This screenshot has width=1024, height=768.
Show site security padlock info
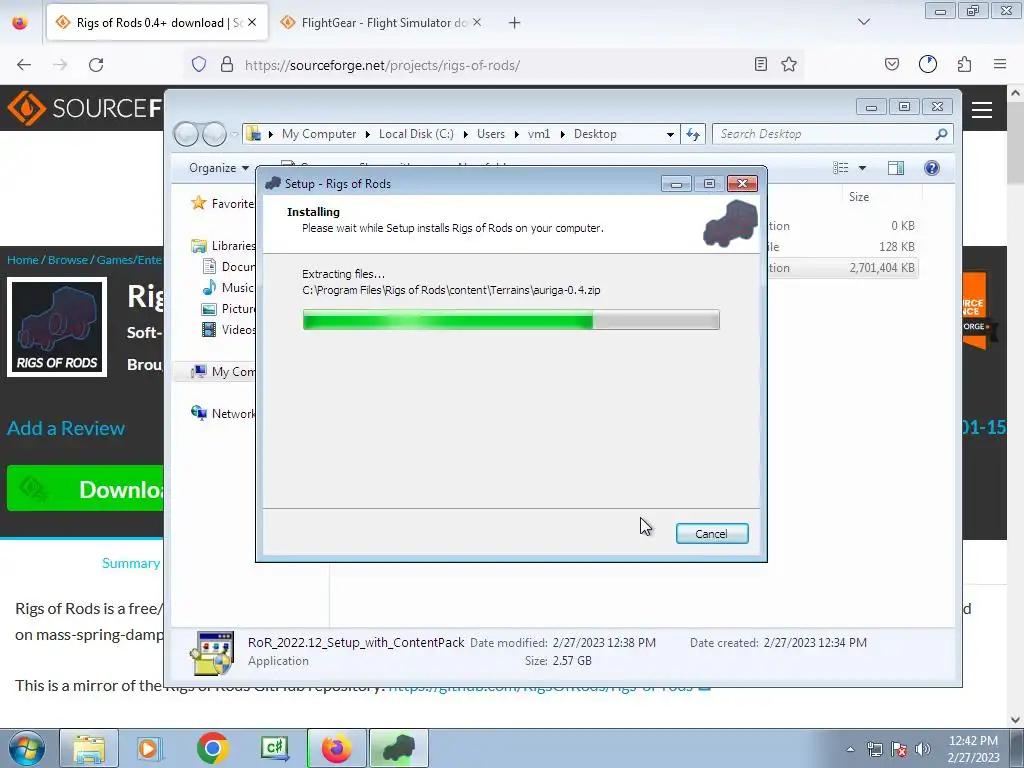click(x=227, y=65)
